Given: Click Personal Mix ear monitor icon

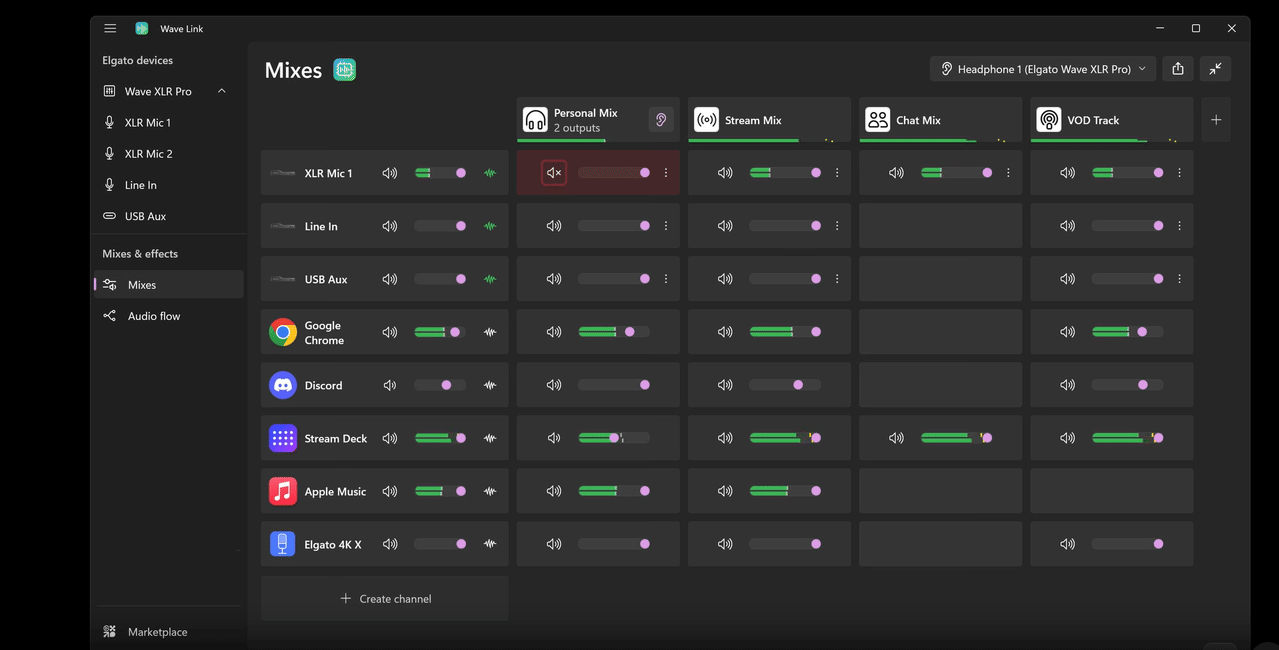Looking at the screenshot, I should pos(660,120).
